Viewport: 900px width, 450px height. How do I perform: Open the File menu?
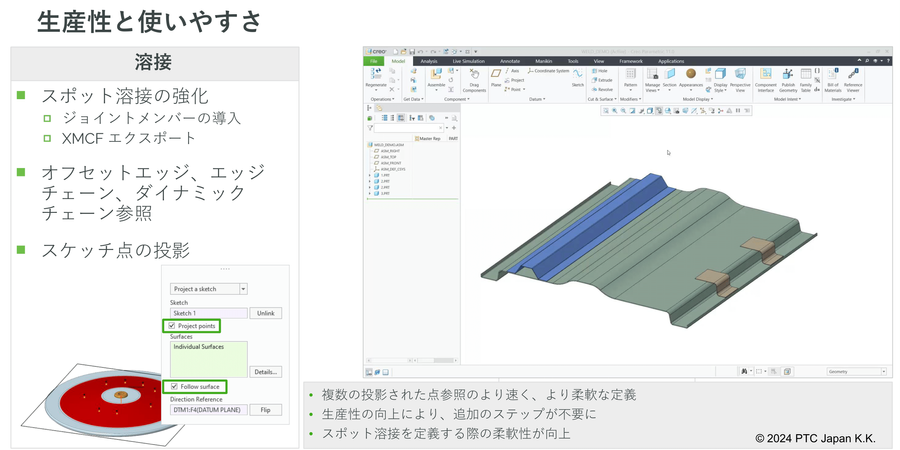click(374, 61)
